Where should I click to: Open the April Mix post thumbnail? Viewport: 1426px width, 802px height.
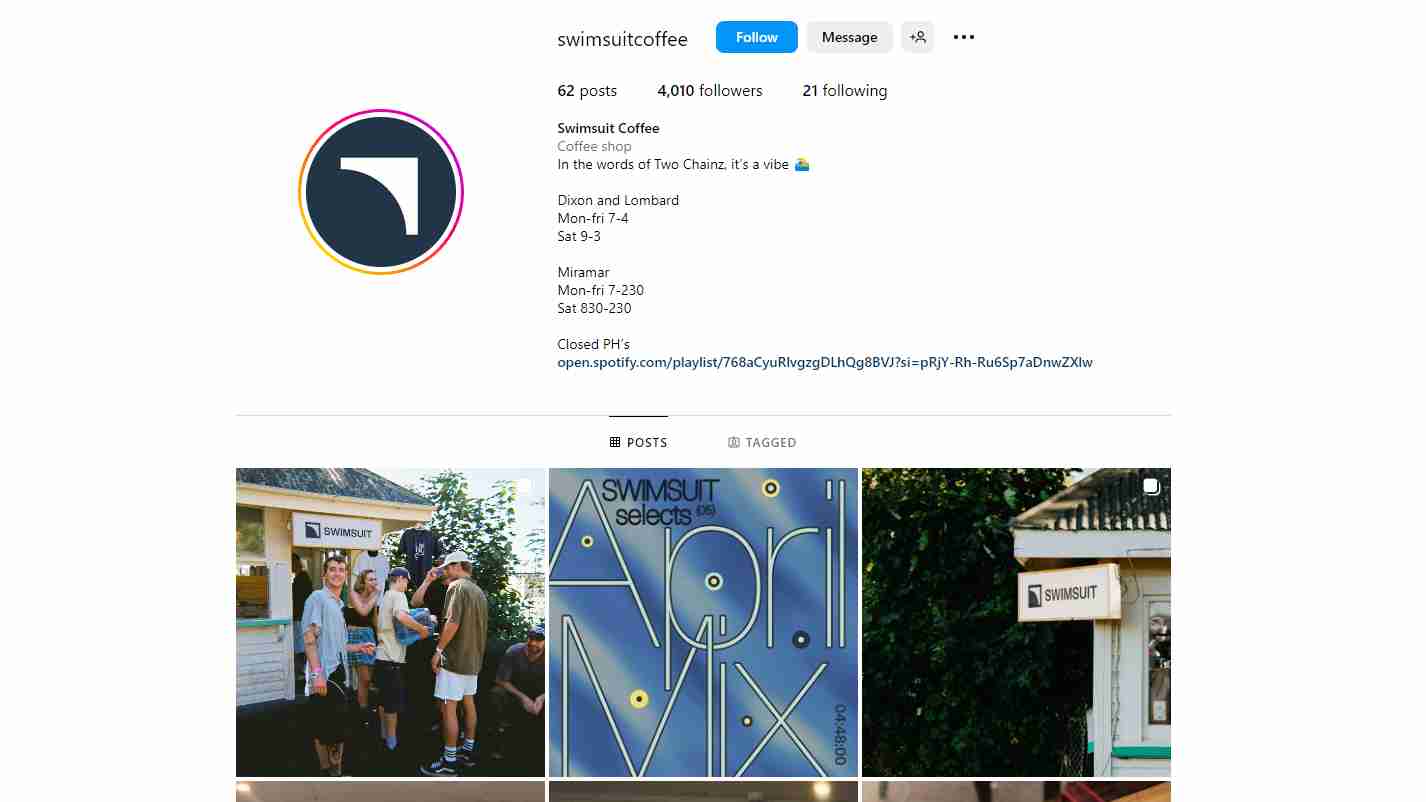pos(703,622)
